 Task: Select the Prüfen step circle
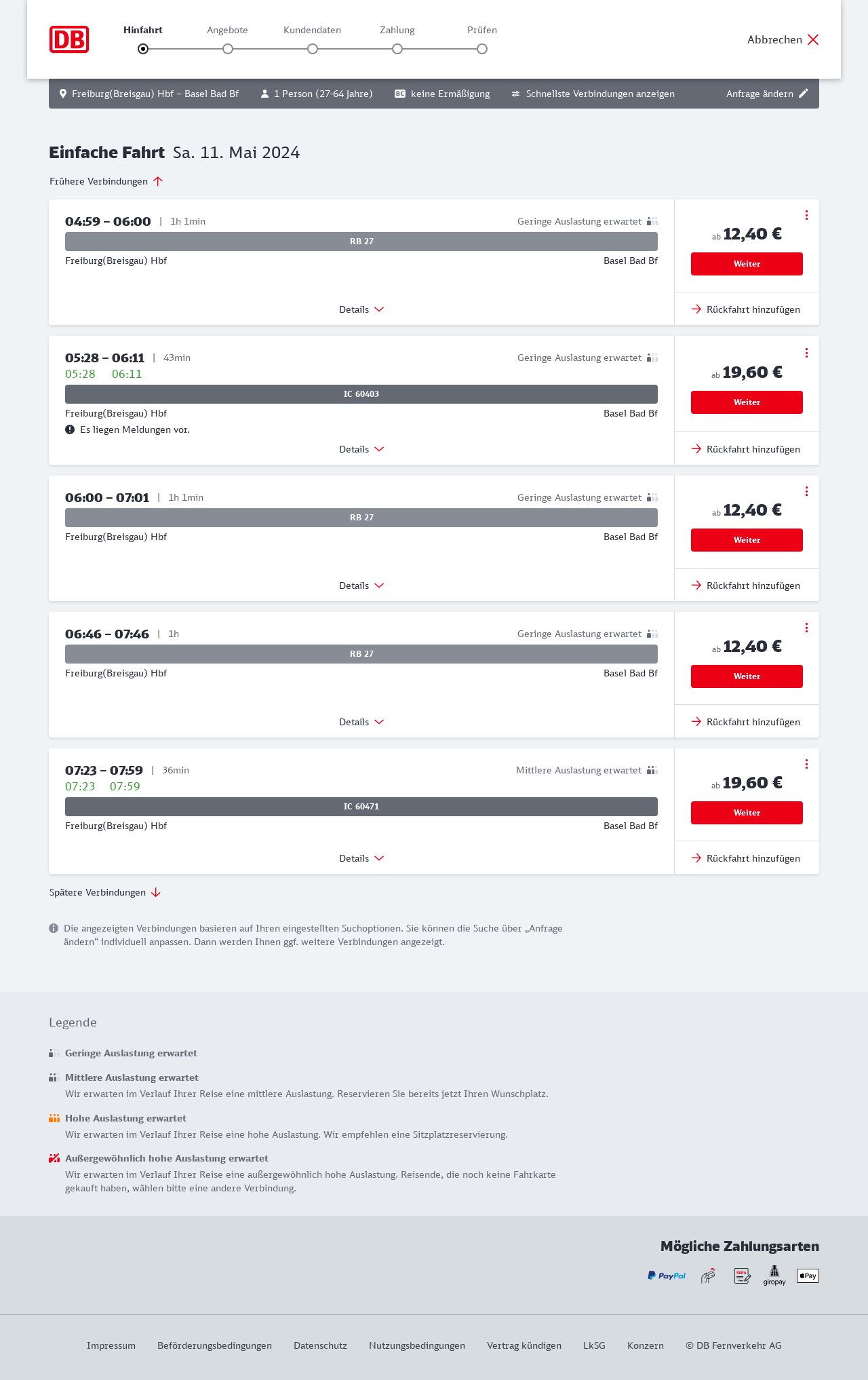tap(482, 49)
